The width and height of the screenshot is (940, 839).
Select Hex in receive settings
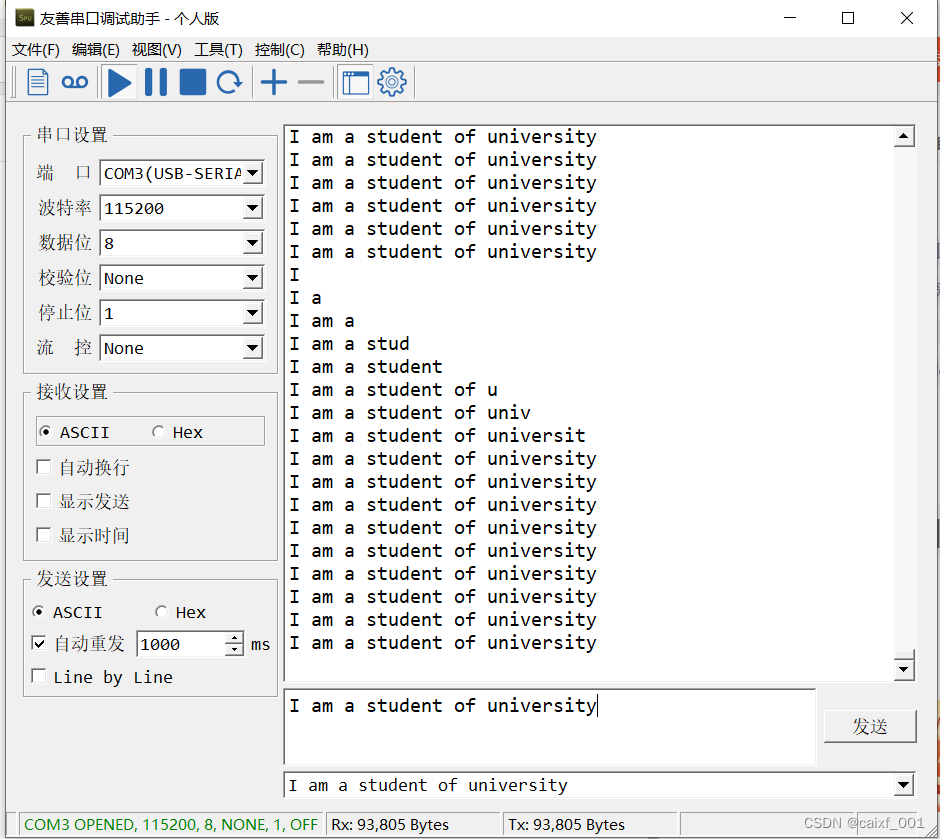coord(177,432)
